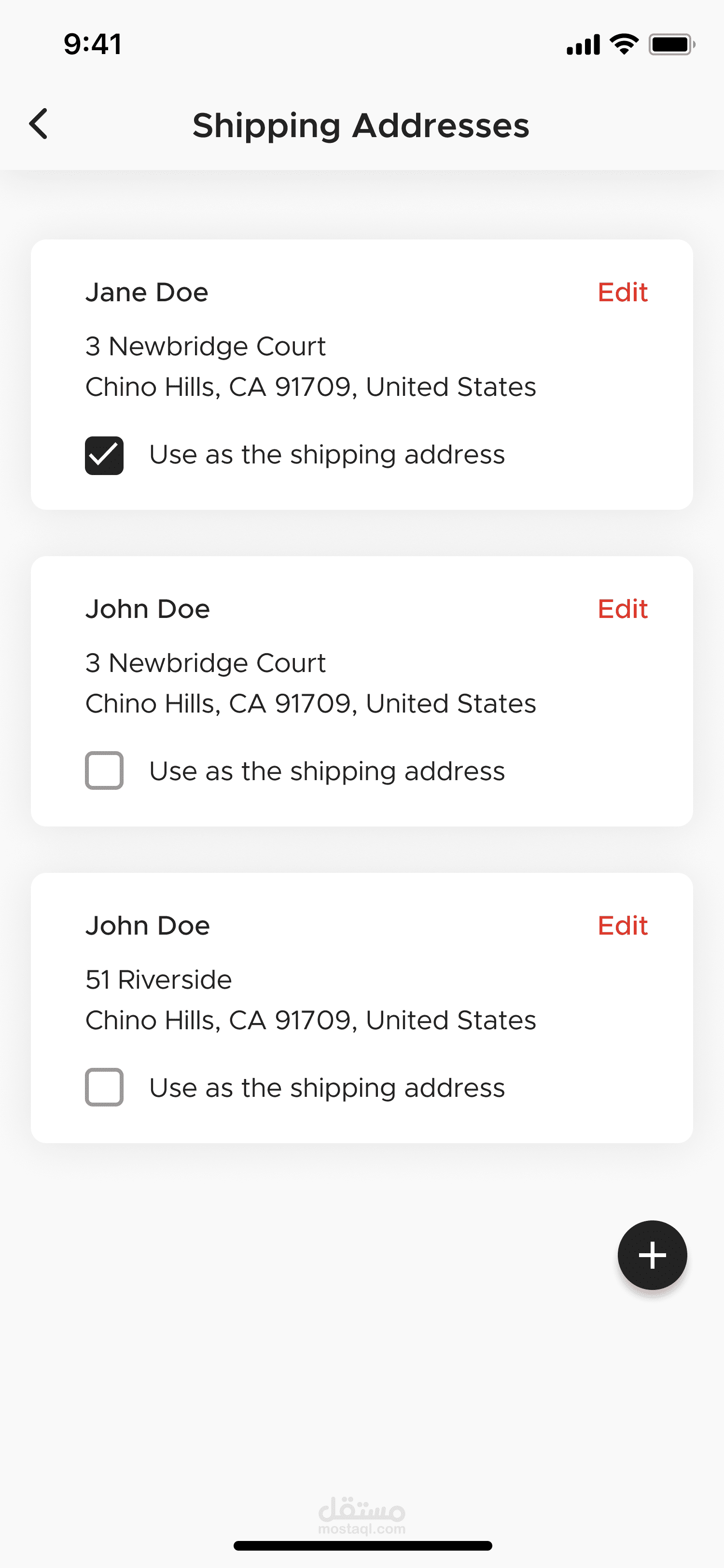This screenshot has height=1568, width=724.
Task: Tap the Shipping Addresses page title
Action: 361,126
